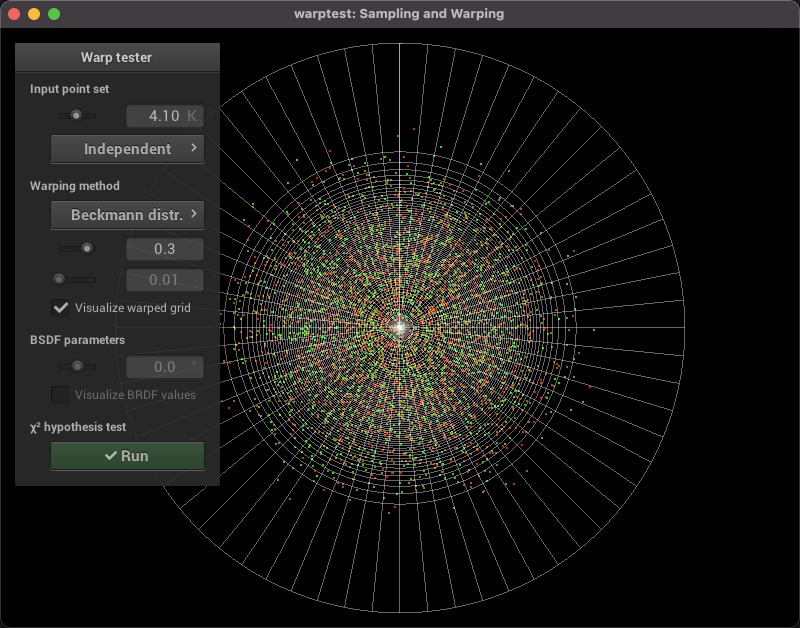The image size is (800, 628).
Task: Click the BSDF 0.0 degree value field
Action: point(164,367)
